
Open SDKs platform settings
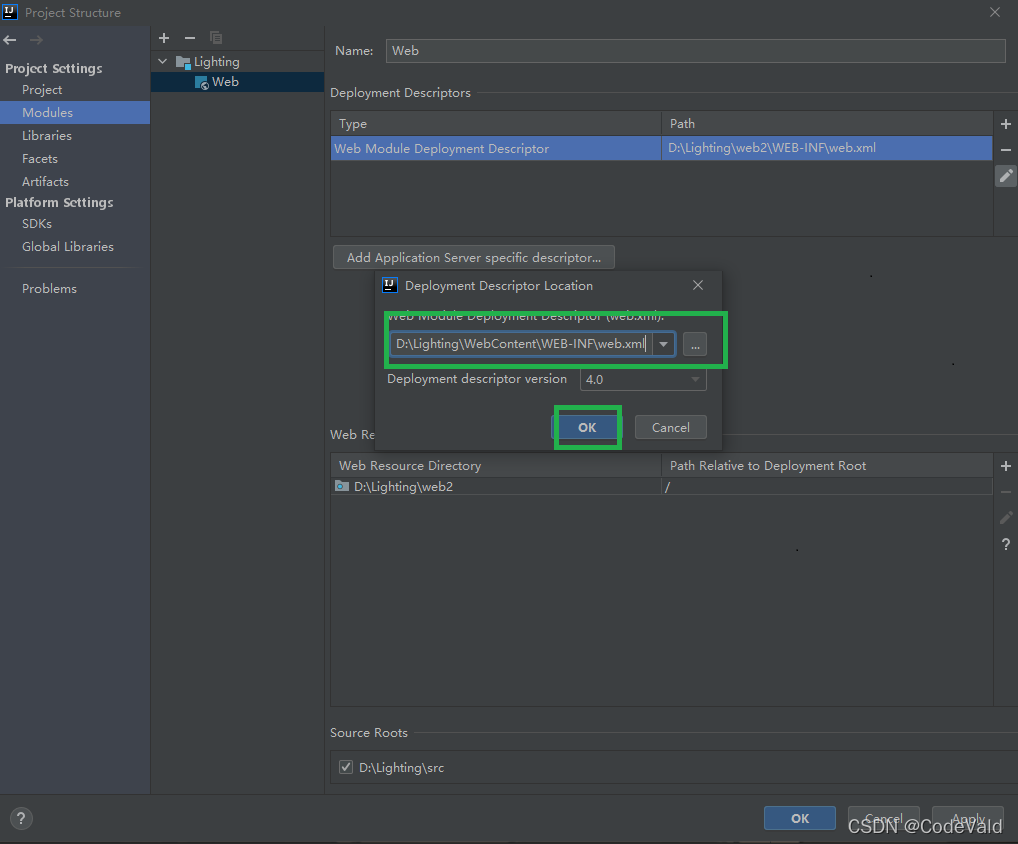point(37,223)
